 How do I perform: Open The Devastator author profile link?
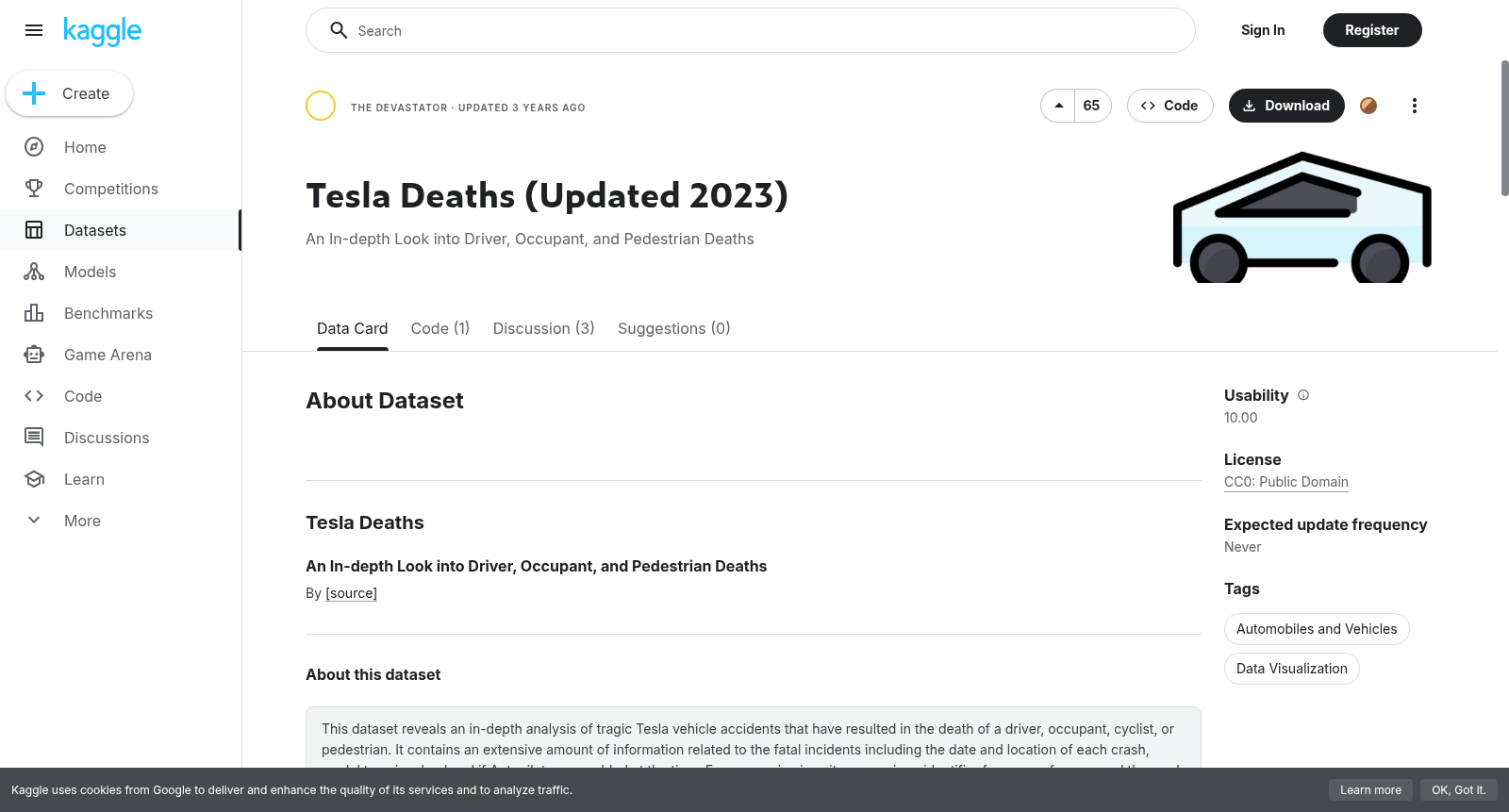point(399,108)
